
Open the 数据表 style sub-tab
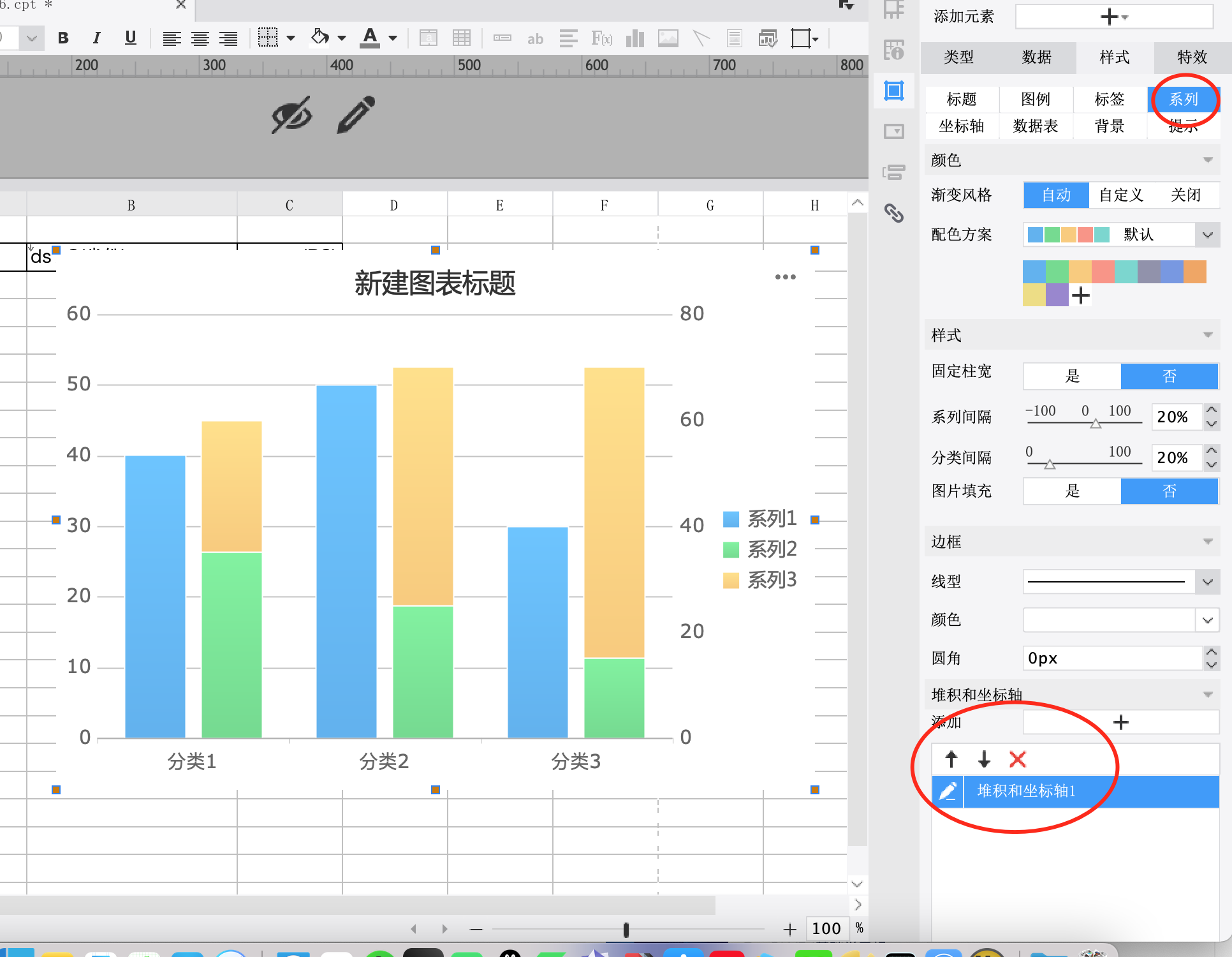tap(1036, 126)
